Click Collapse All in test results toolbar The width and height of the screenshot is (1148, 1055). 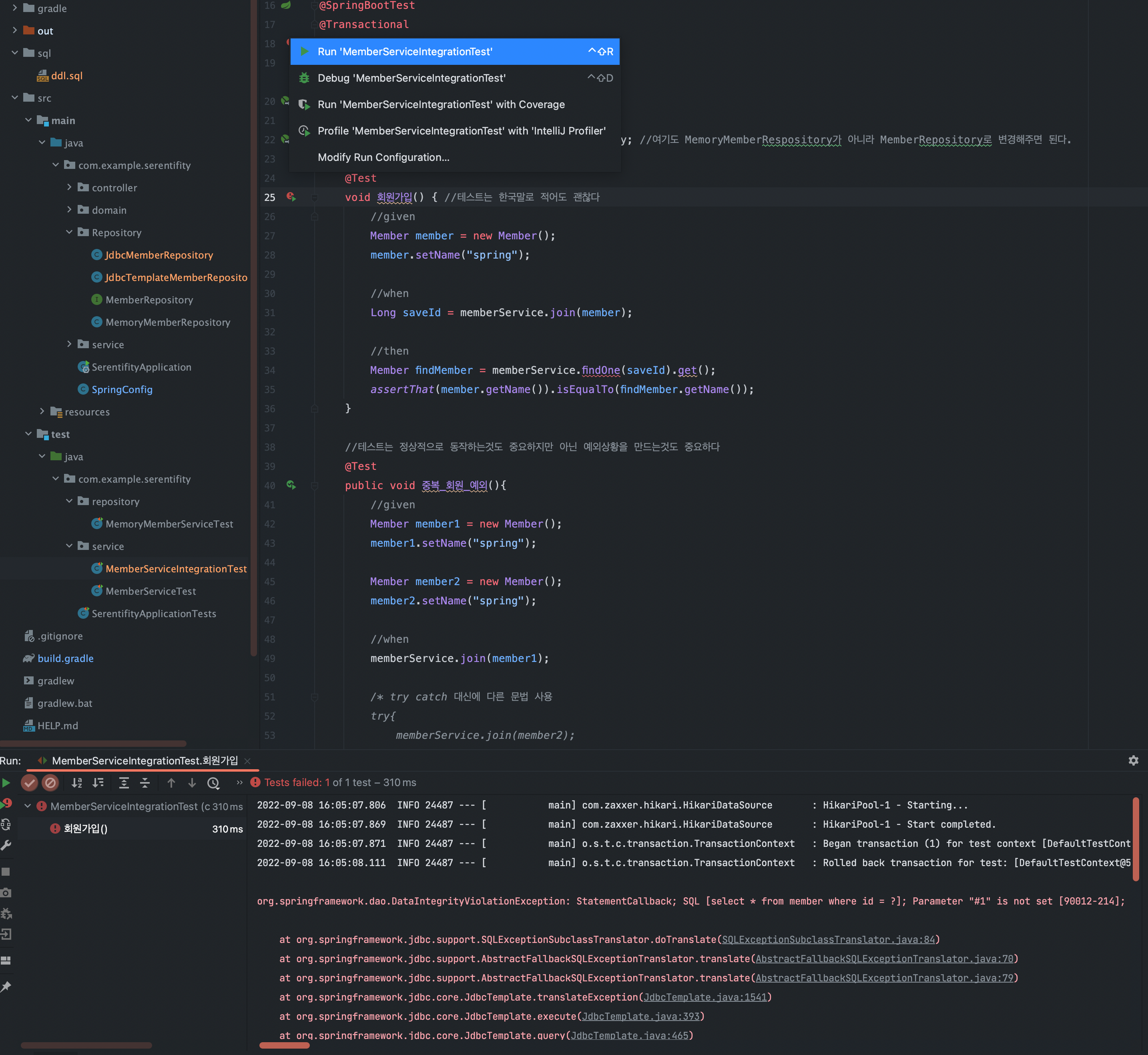pyautogui.click(x=145, y=783)
